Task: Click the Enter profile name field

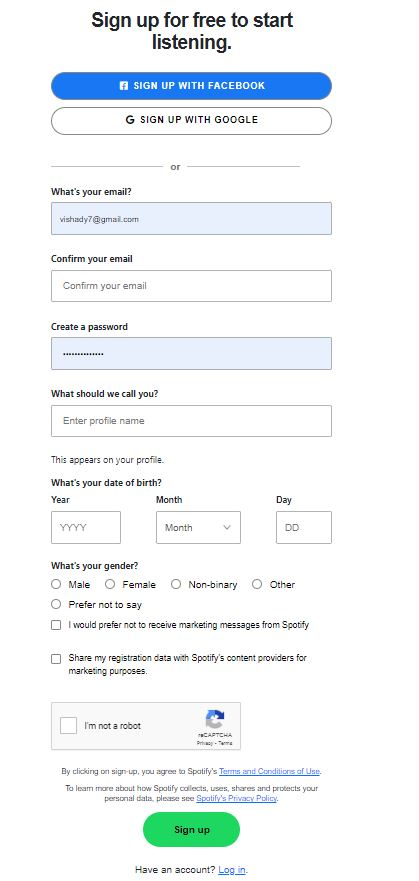Action: coord(192,421)
